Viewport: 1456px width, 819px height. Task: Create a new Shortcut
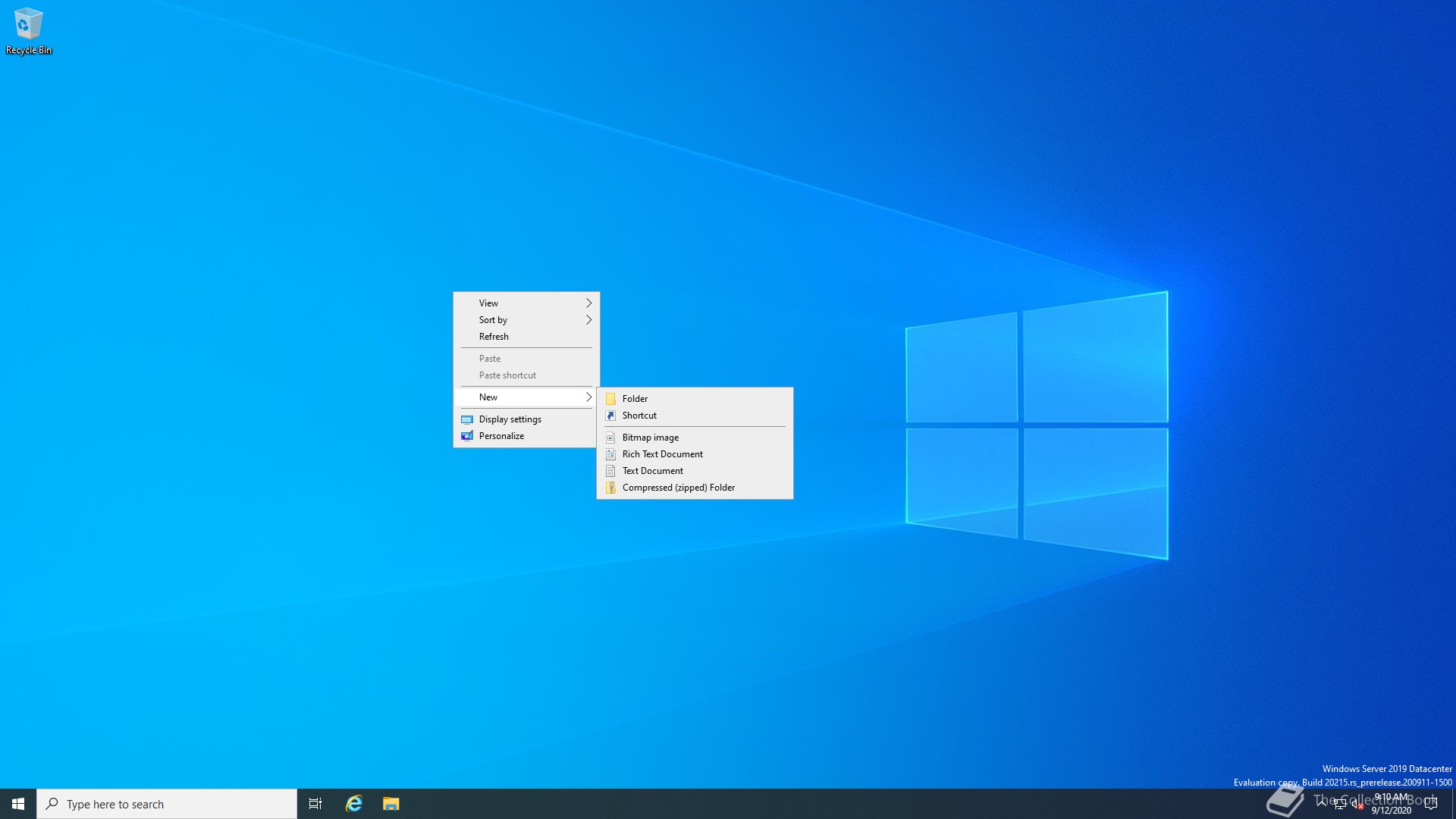pos(695,416)
